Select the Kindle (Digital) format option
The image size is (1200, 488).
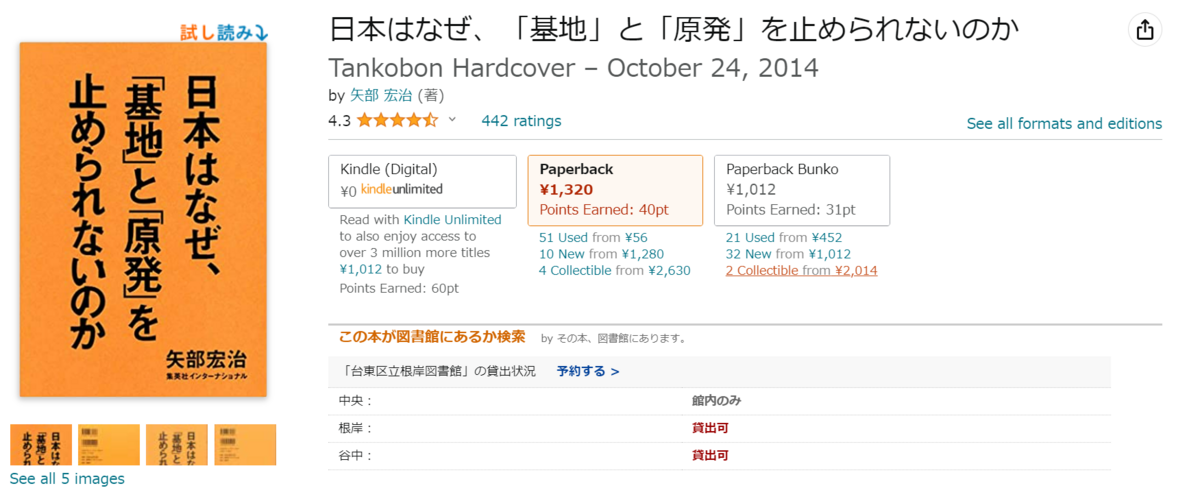click(x=422, y=180)
